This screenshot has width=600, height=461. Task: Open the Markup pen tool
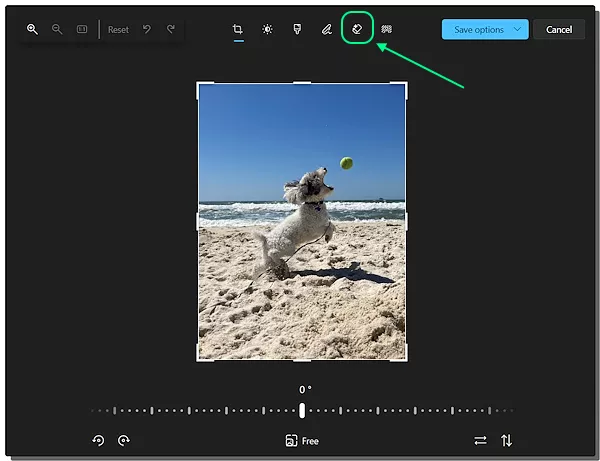tap(326, 29)
